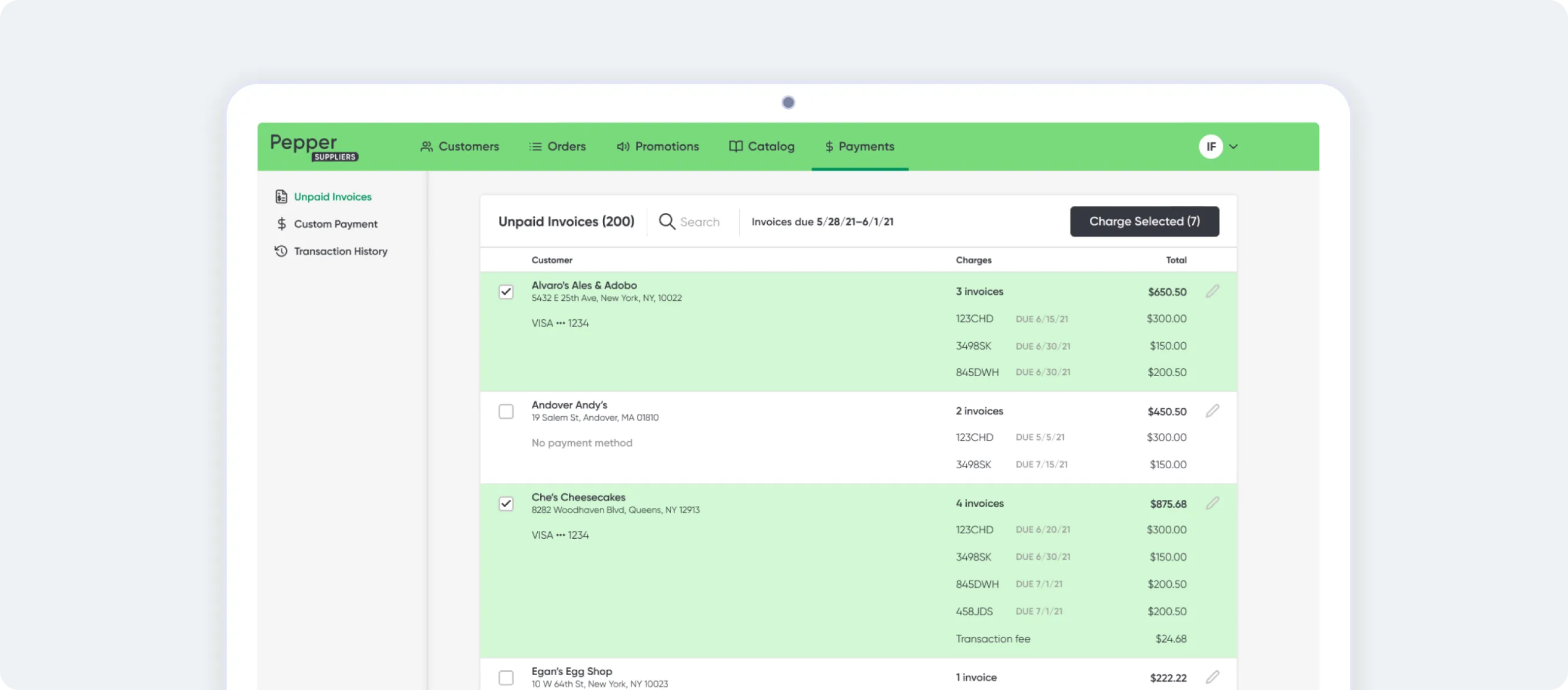Click the search magnifier icon
This screenshot has height=690, width=1568.
666,222
